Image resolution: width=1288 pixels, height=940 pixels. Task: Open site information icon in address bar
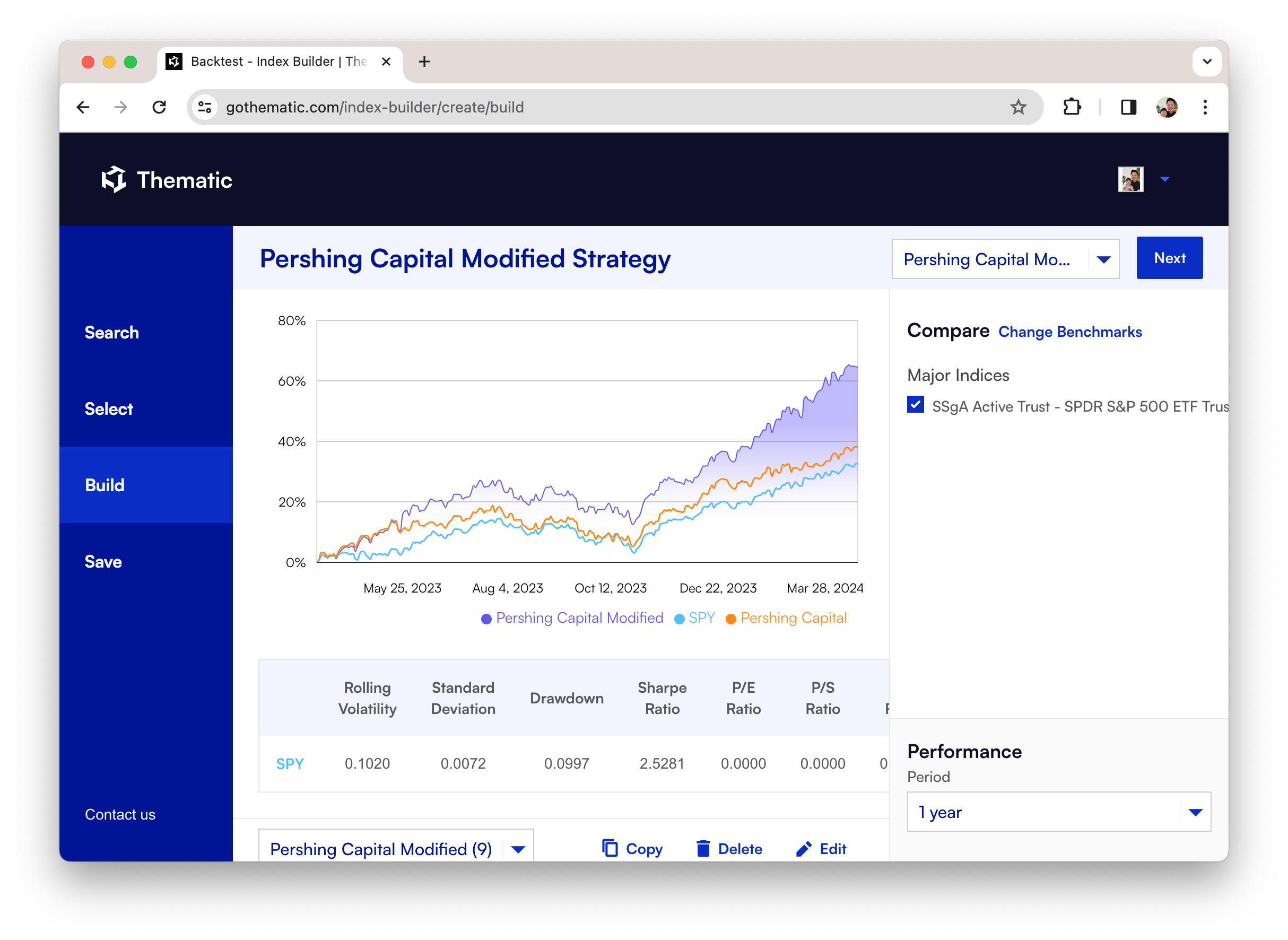tap(205, 107)
